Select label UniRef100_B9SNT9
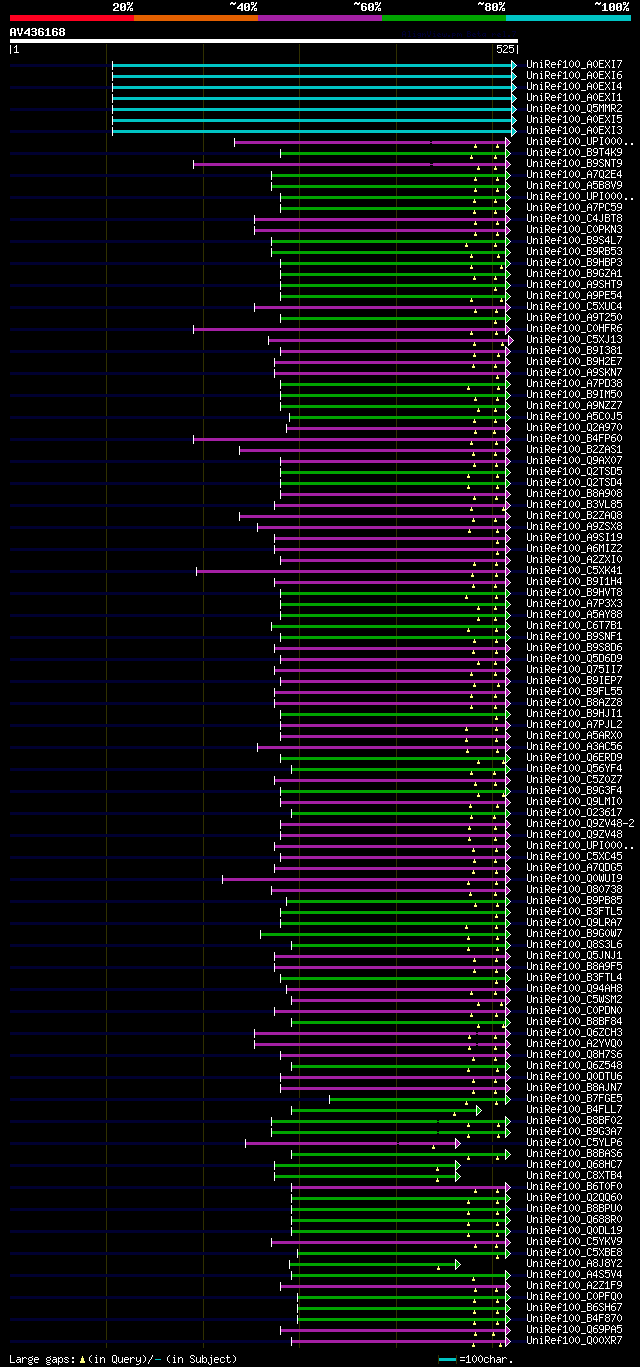 (574, 163)
